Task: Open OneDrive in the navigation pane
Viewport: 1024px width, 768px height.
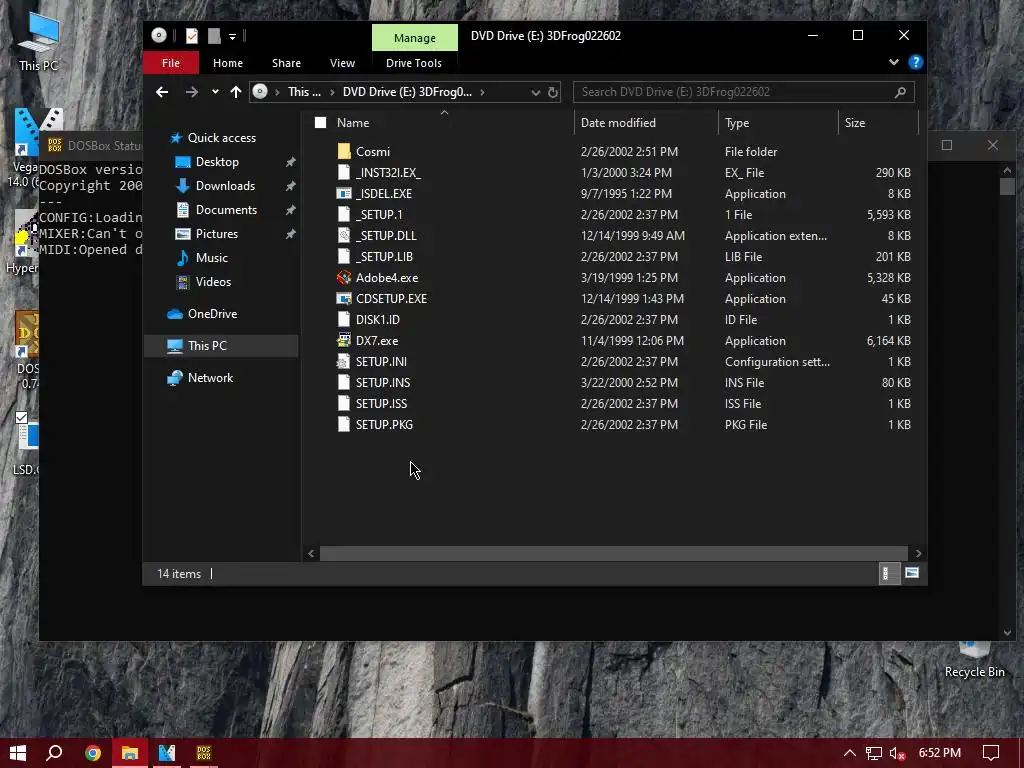Action: click(x=212, y=313)
